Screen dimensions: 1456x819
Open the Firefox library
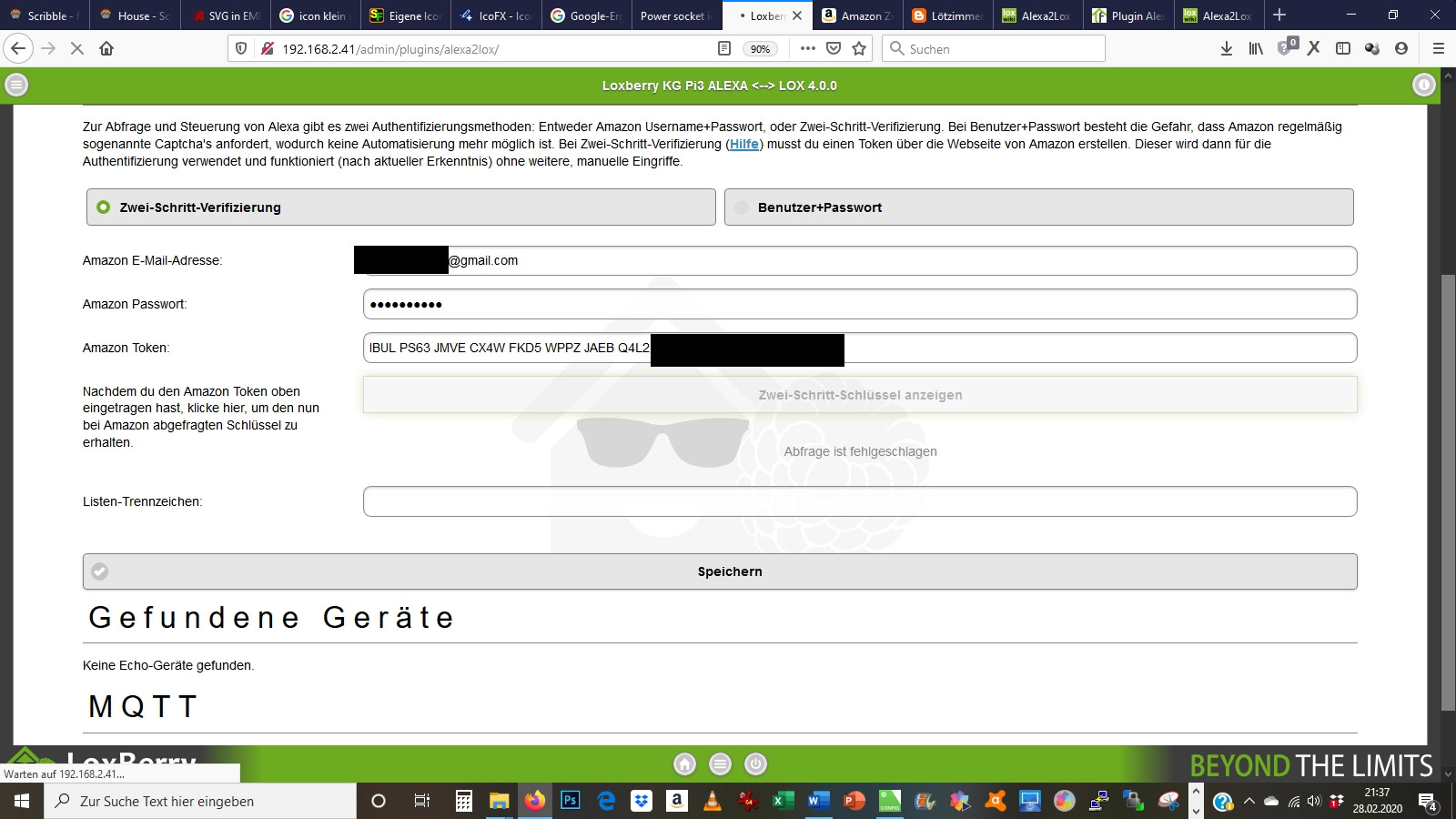[1256, 48]
